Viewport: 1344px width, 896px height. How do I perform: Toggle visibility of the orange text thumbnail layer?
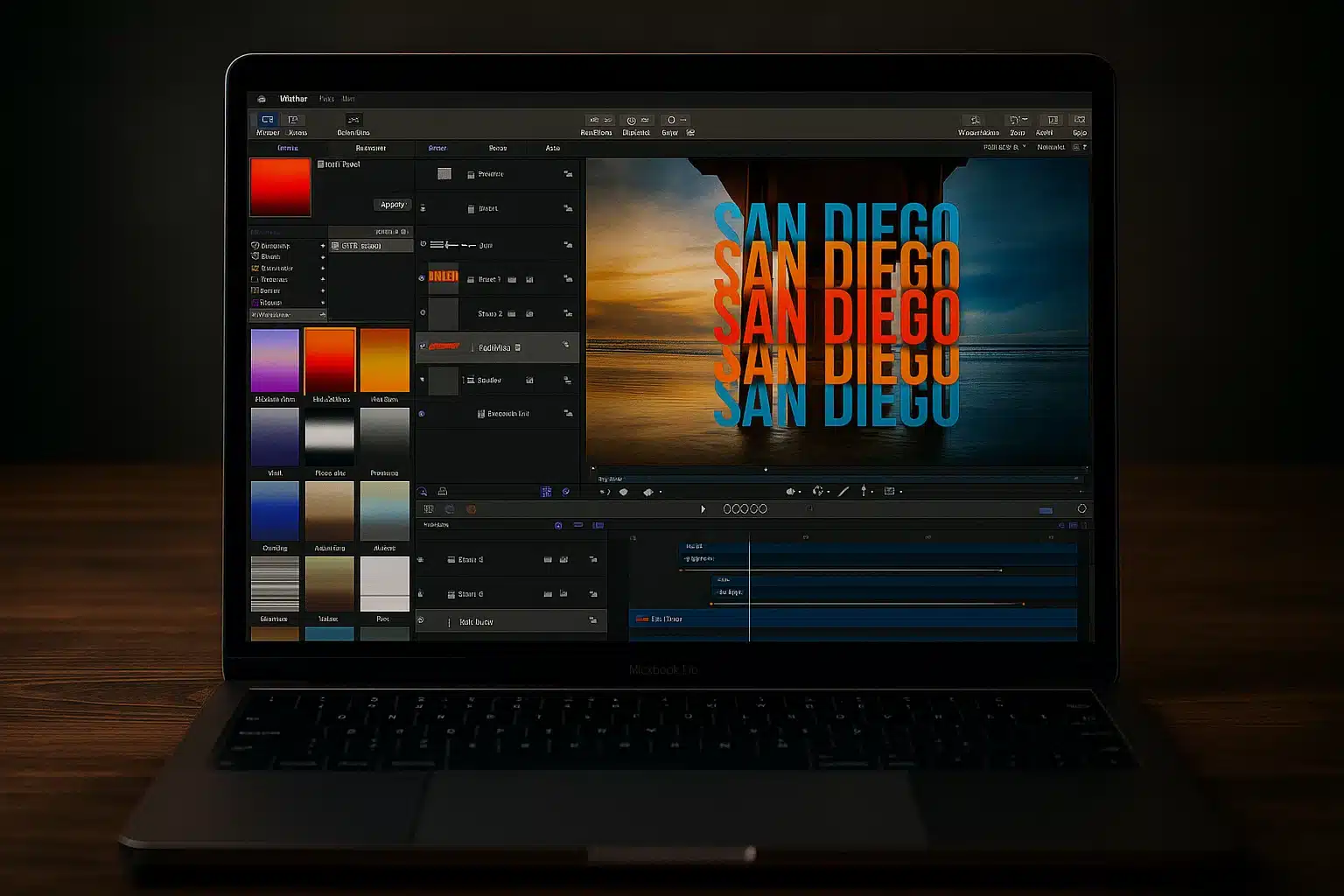point(422,278)
